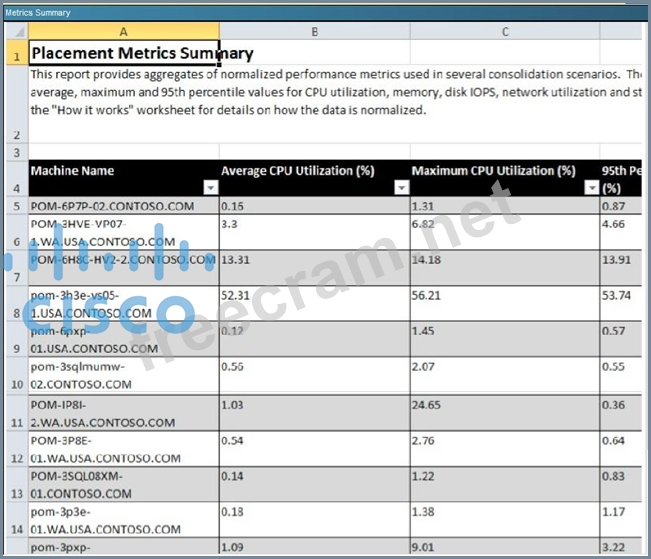This screenshot has width=651, height=559.
Task: Select the row 5 header
Action: click(15, 206)
